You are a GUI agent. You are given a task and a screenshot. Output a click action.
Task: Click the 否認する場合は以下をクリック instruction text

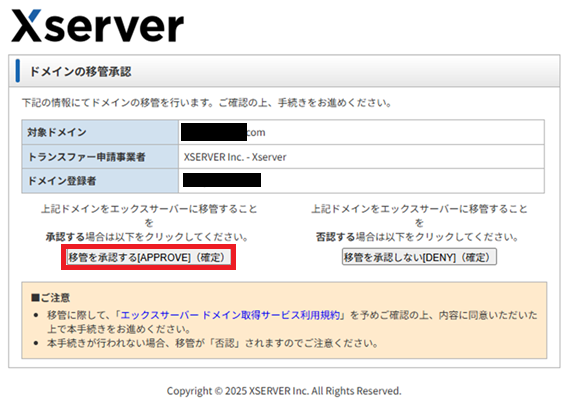click(x=418, y=237)
